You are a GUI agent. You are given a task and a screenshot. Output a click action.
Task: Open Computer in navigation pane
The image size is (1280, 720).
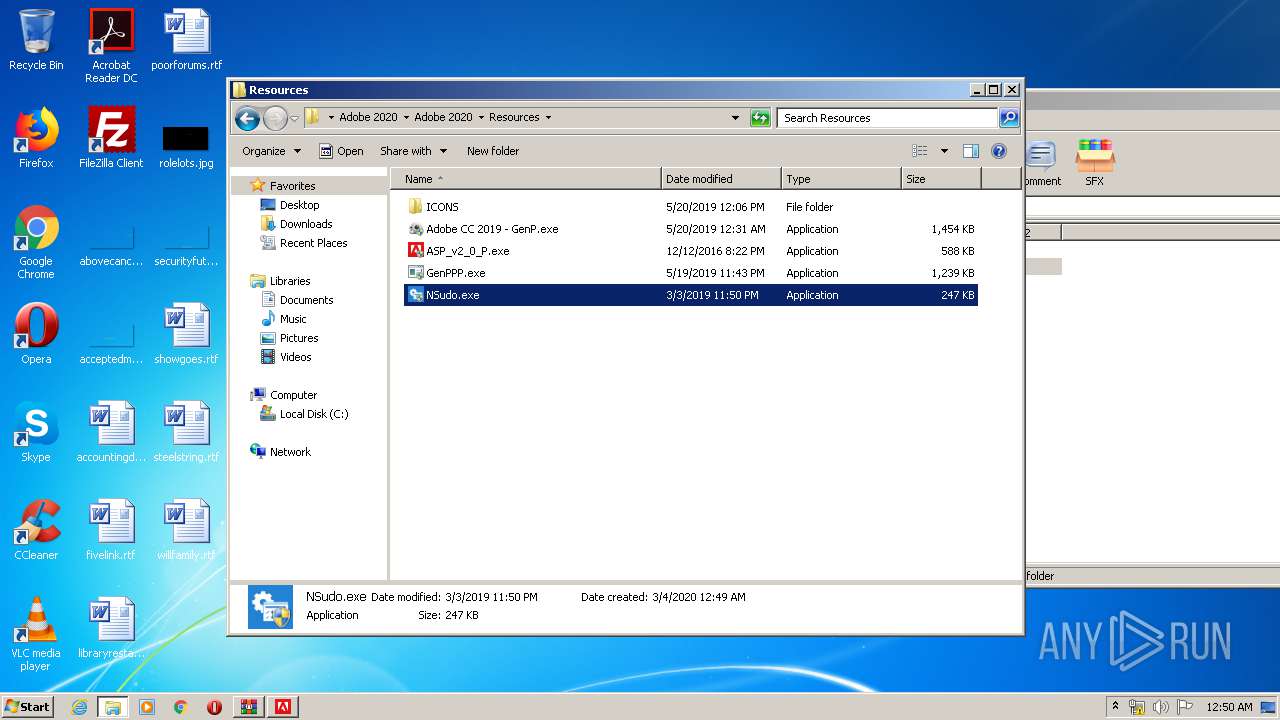pyautogui.click(x=293, y=395)
